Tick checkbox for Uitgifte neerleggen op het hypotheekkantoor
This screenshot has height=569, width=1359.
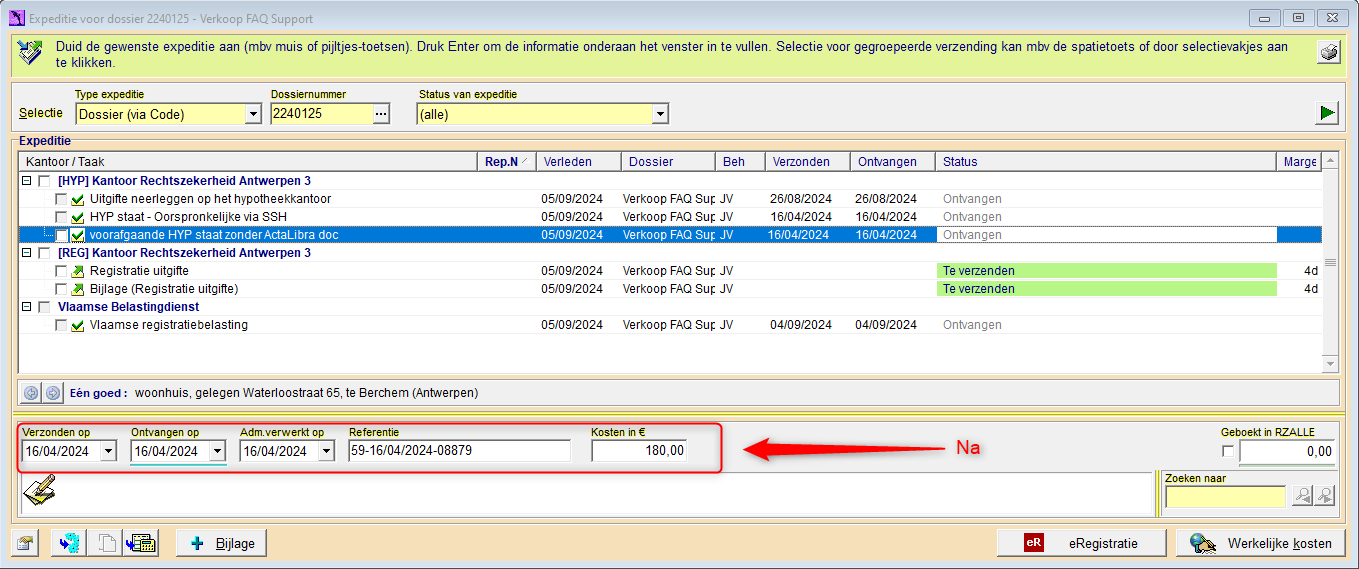(x=62, y=199)
